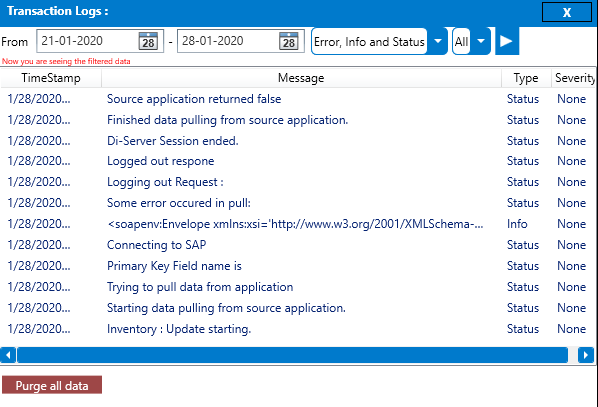The height and width of the screenshot is (407, 598).
Task: Open the From date calendar picker
Action: [x=148, y=41]
